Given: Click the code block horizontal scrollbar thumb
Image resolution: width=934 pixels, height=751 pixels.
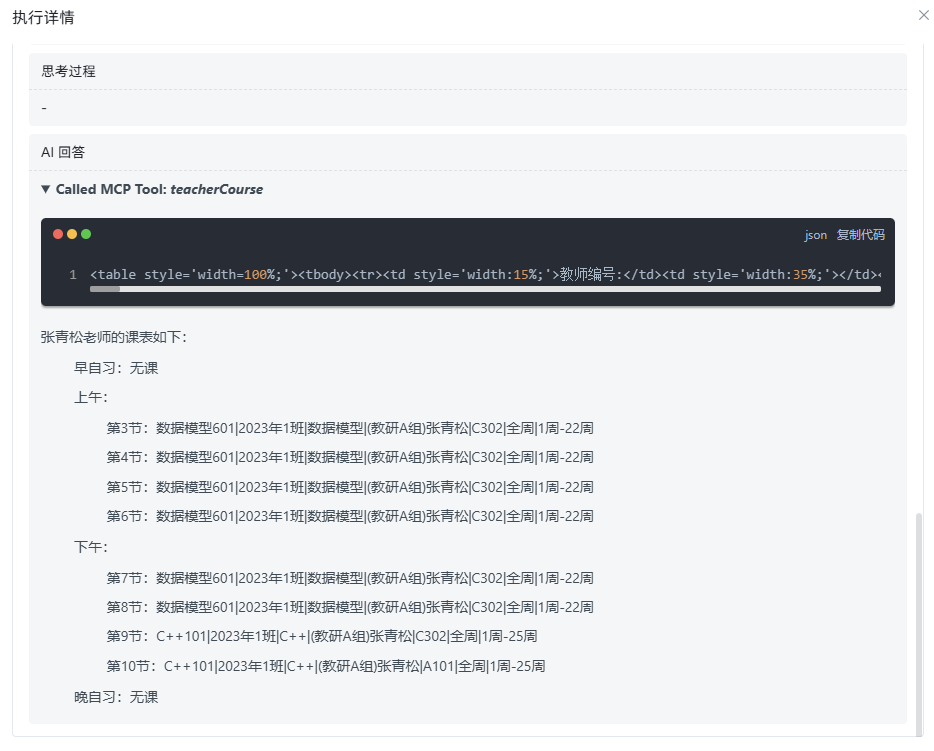Looking at the screenshot, I should [x=105, y=289].
